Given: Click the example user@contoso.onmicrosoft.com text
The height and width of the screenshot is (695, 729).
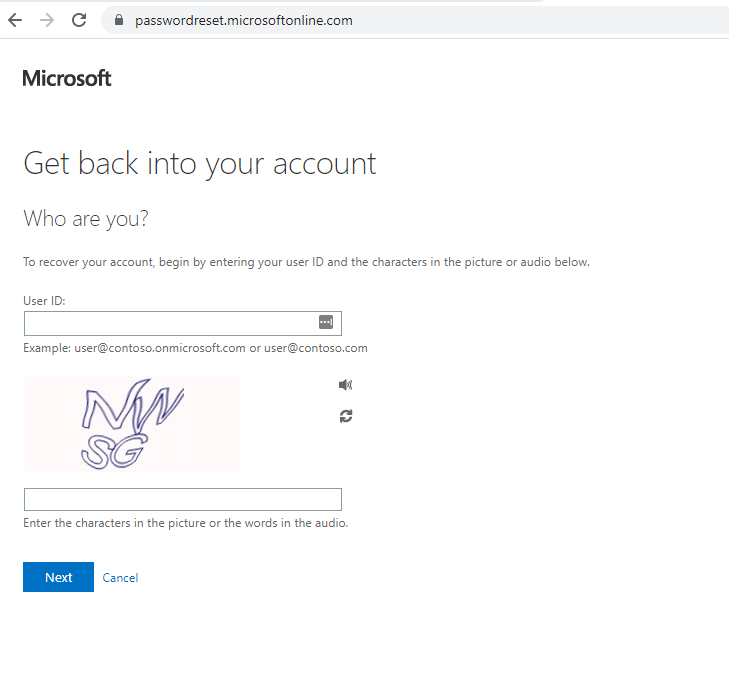Looking at the screenshot, I should [x=195, y=348].
